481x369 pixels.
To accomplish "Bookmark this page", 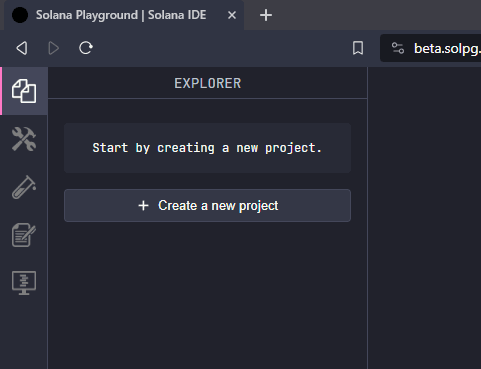I will 358,48.
